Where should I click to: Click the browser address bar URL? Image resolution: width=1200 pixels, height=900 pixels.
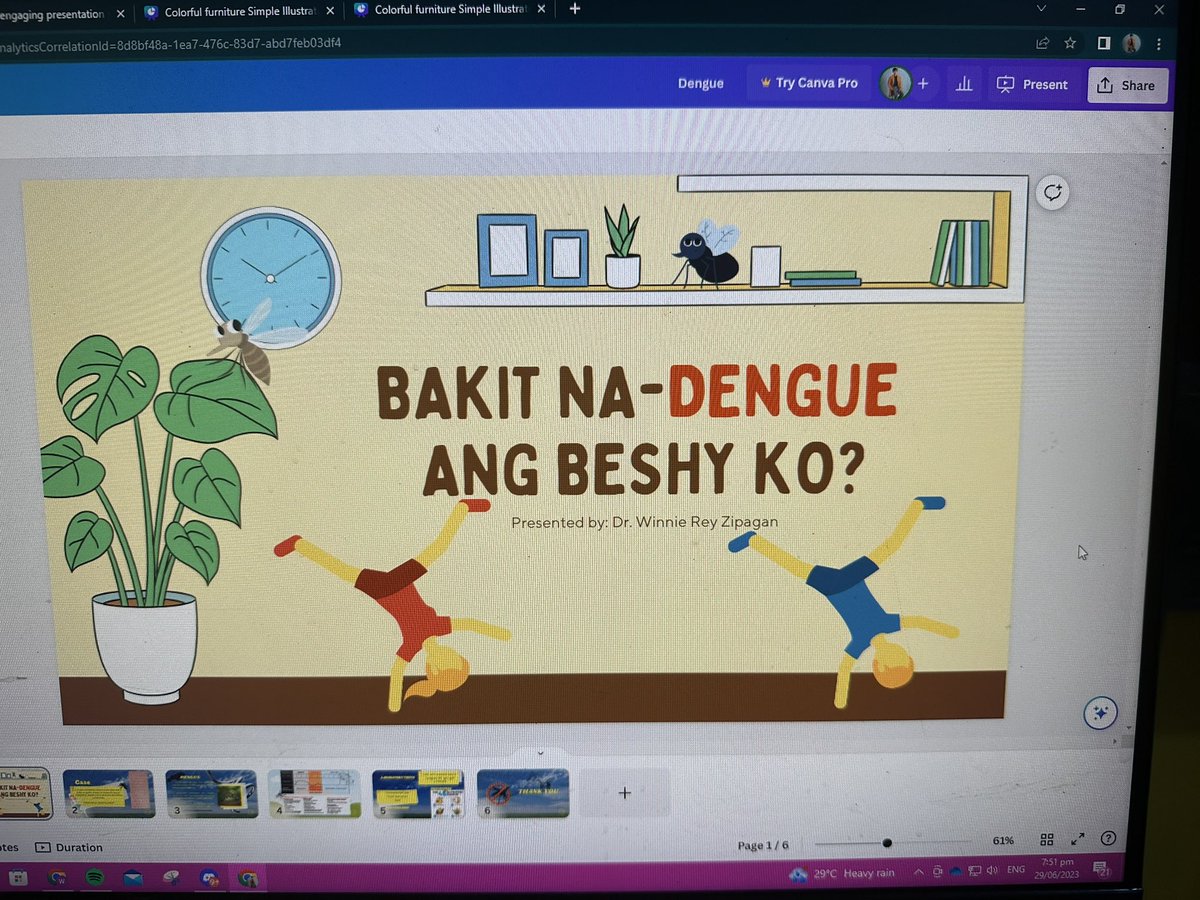[171, 44]
